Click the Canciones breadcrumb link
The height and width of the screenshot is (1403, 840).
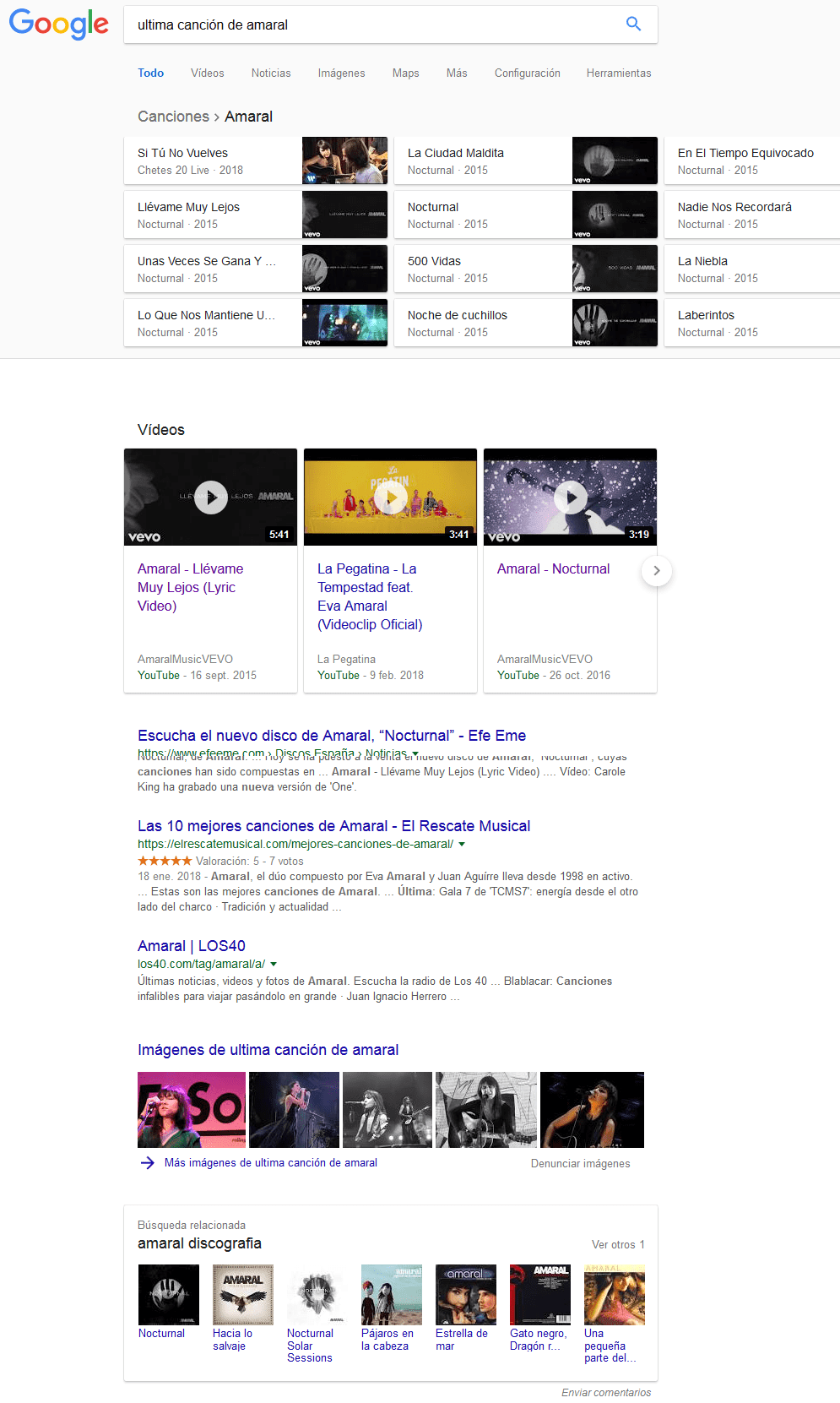(173, 117)
